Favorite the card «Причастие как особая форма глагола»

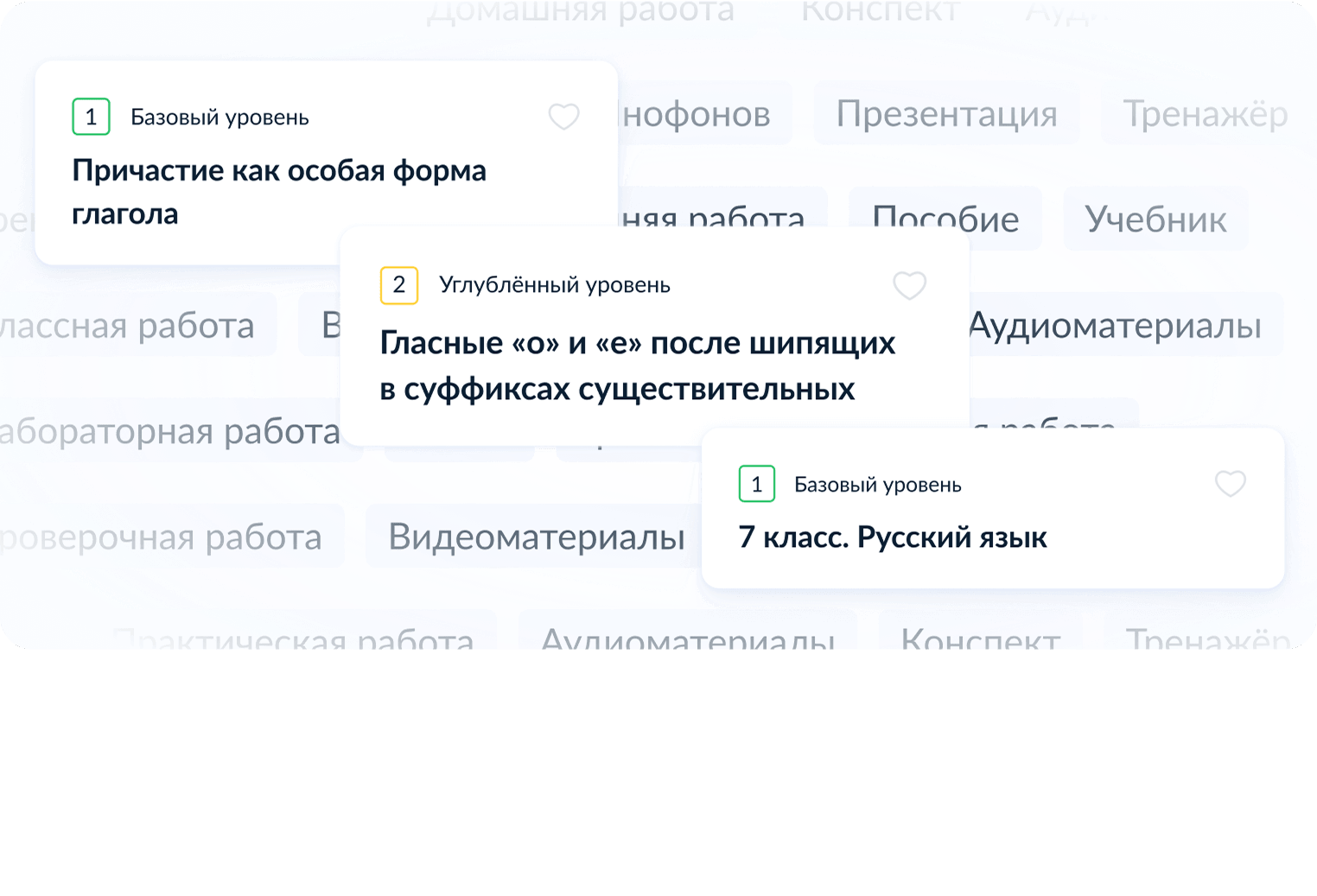coord(563,117)
